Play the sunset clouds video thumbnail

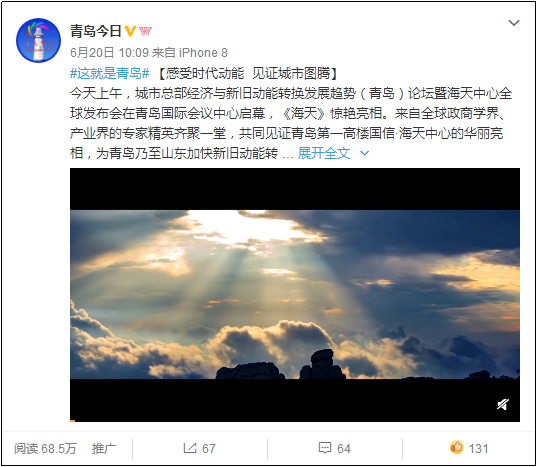[x=295, y=295]
